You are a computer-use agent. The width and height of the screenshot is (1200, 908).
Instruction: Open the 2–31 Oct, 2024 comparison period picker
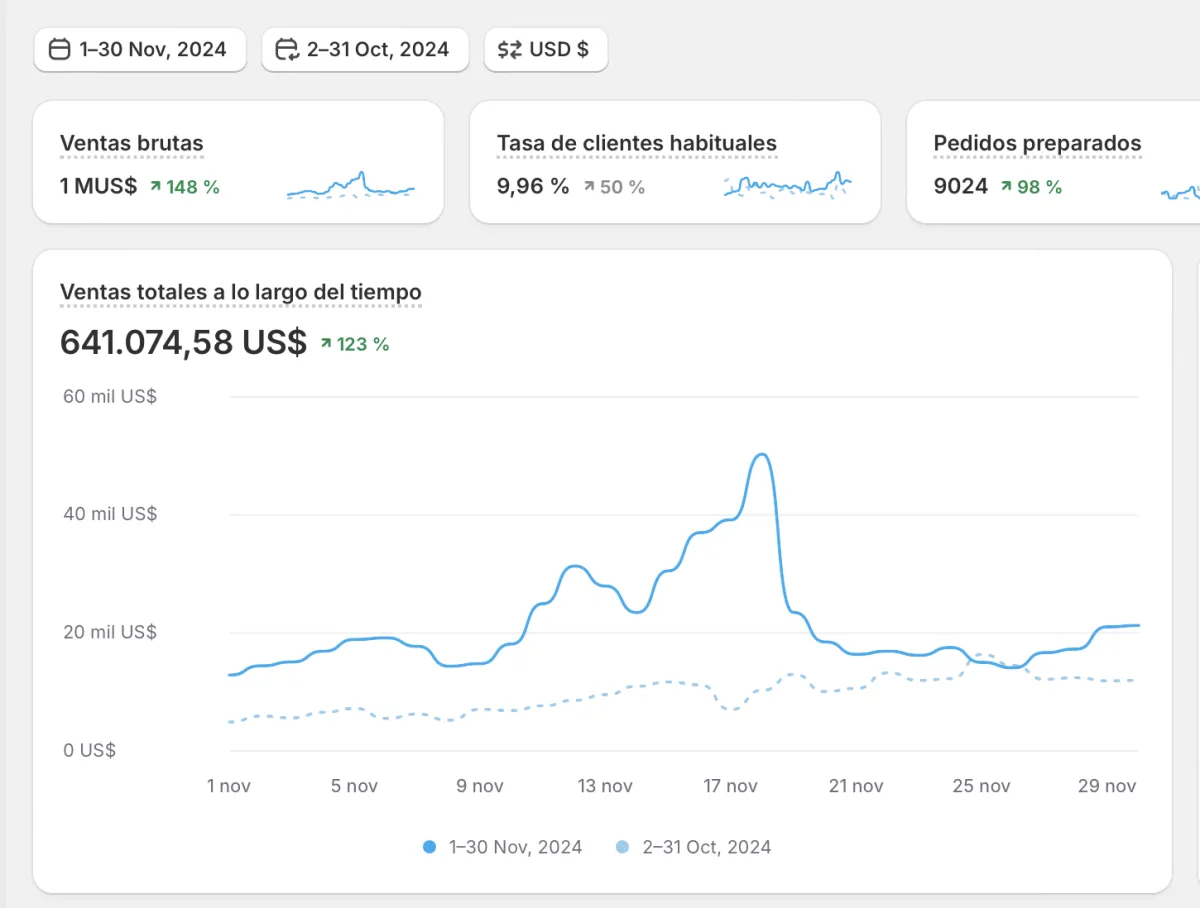coord(365,49)
